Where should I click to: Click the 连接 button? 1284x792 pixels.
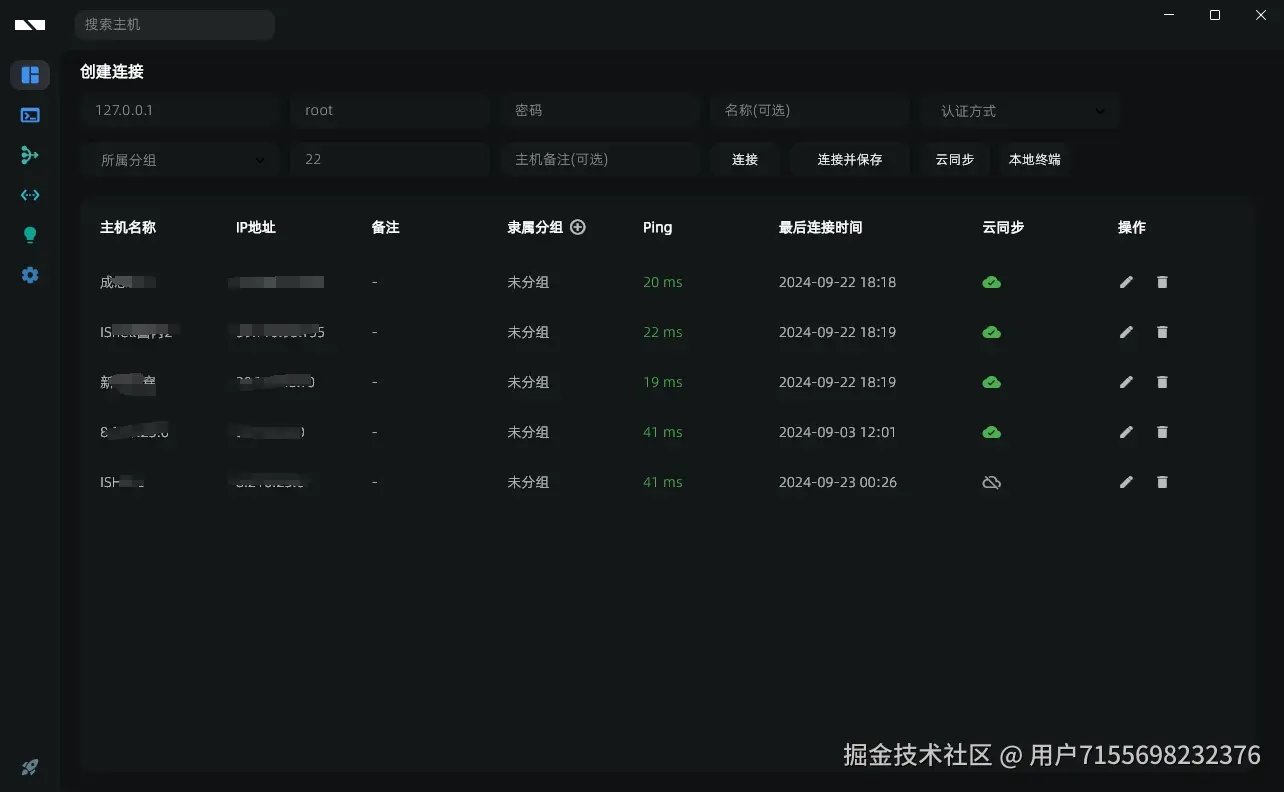(745, 160)
